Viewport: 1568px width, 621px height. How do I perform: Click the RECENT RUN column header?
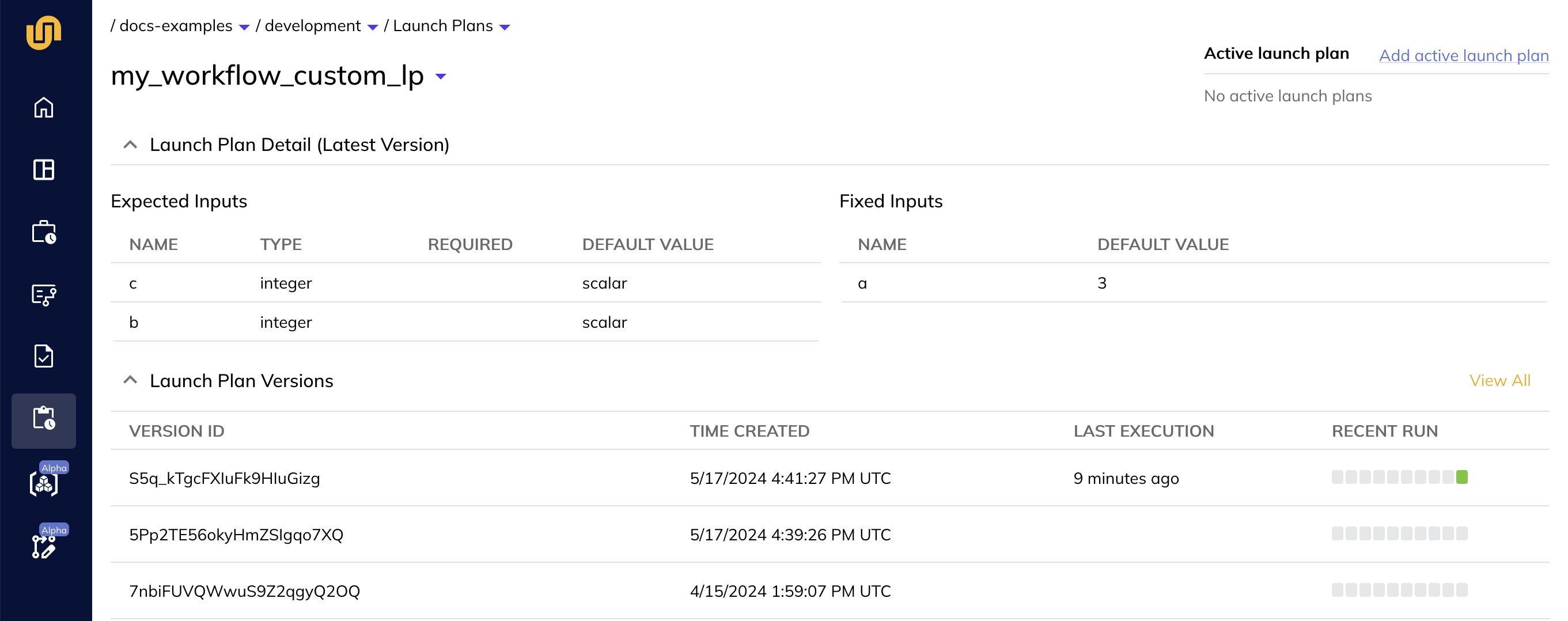pyautogui.click(x=1384, y=431)
